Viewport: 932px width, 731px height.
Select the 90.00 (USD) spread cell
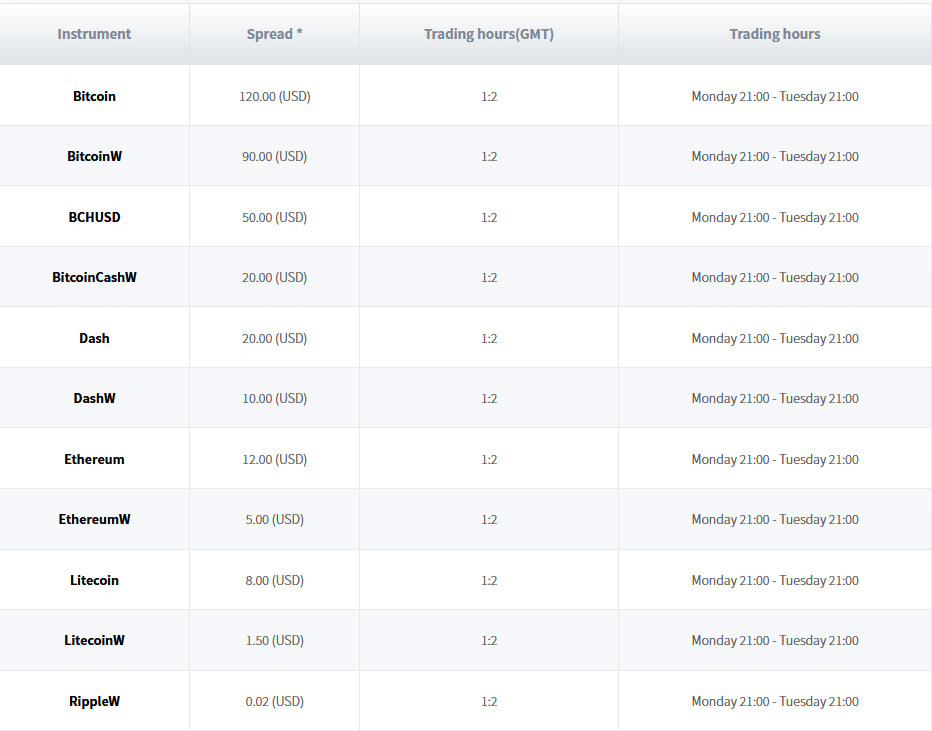(274, 157)
